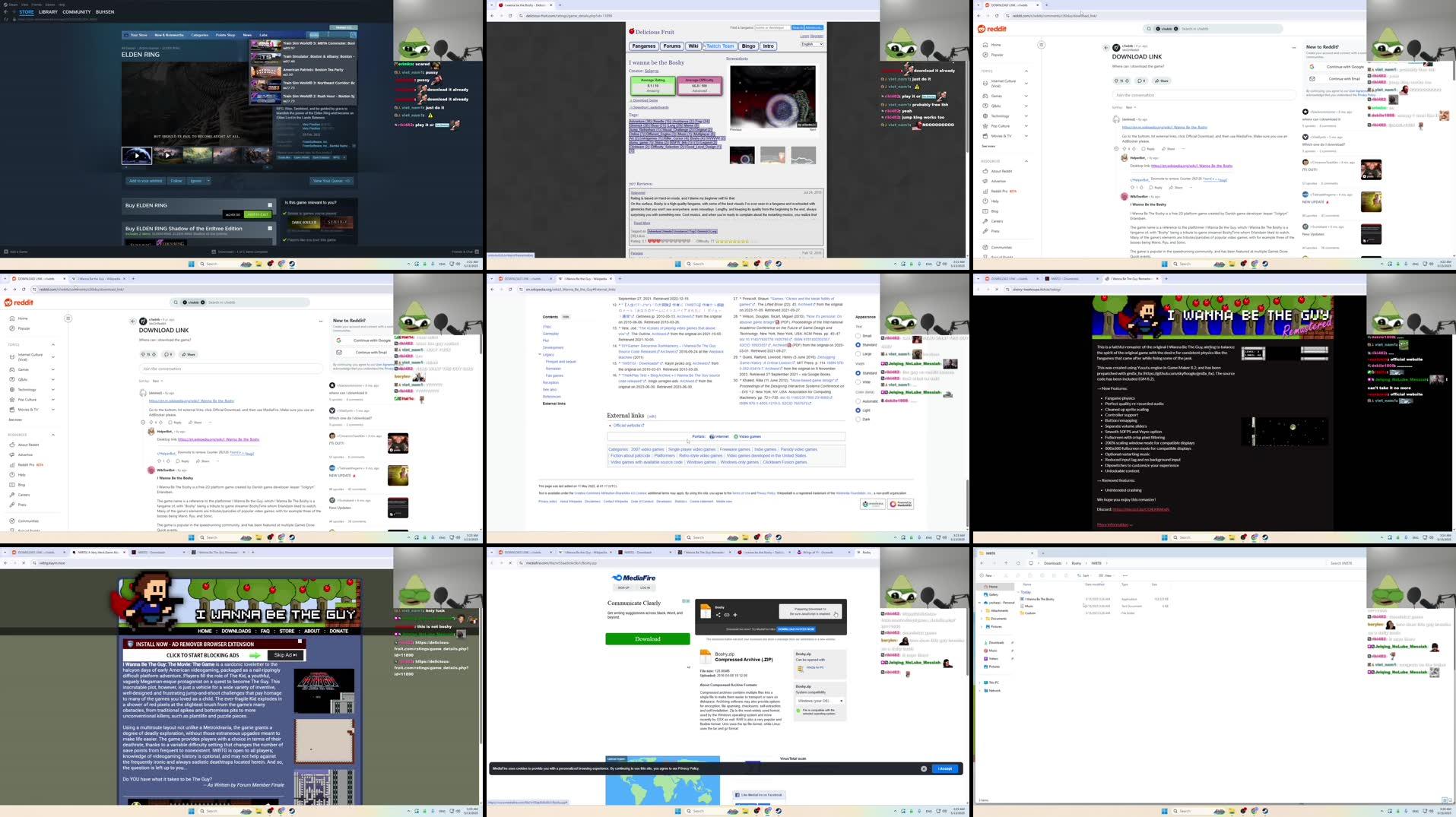Open the View dropdown in File Explorer

pos(1106,575)
